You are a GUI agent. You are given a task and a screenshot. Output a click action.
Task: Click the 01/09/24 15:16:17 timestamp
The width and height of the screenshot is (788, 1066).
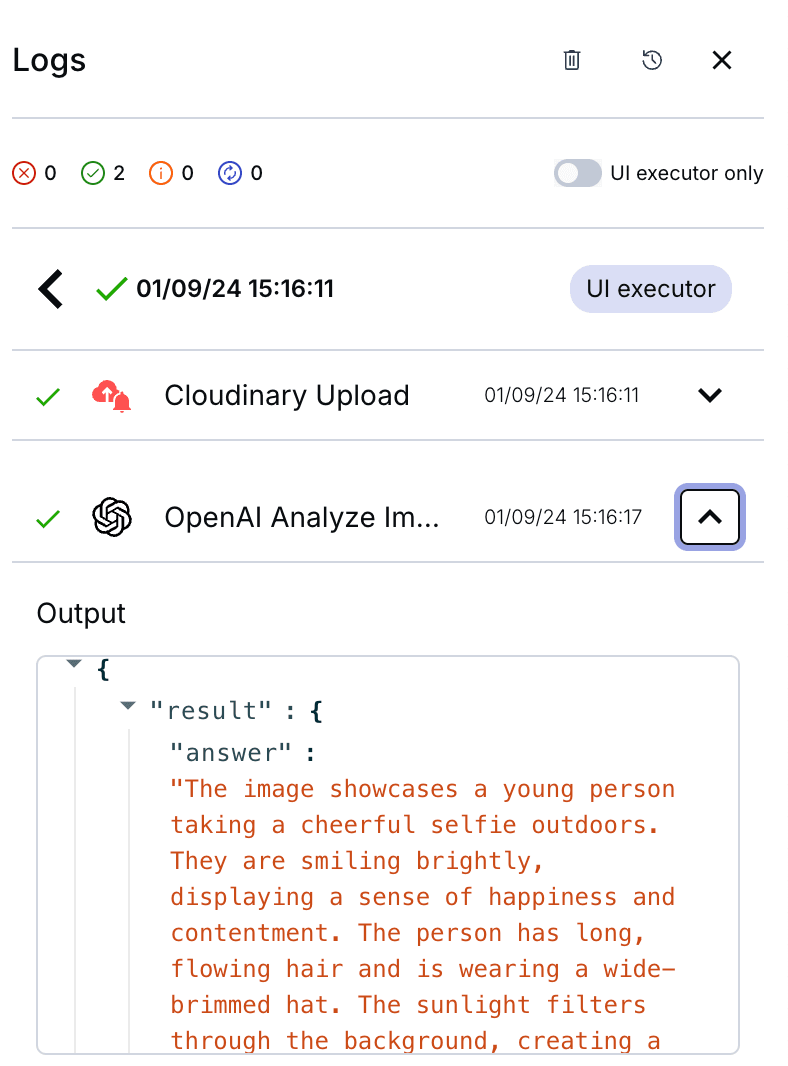pos(563,517)
